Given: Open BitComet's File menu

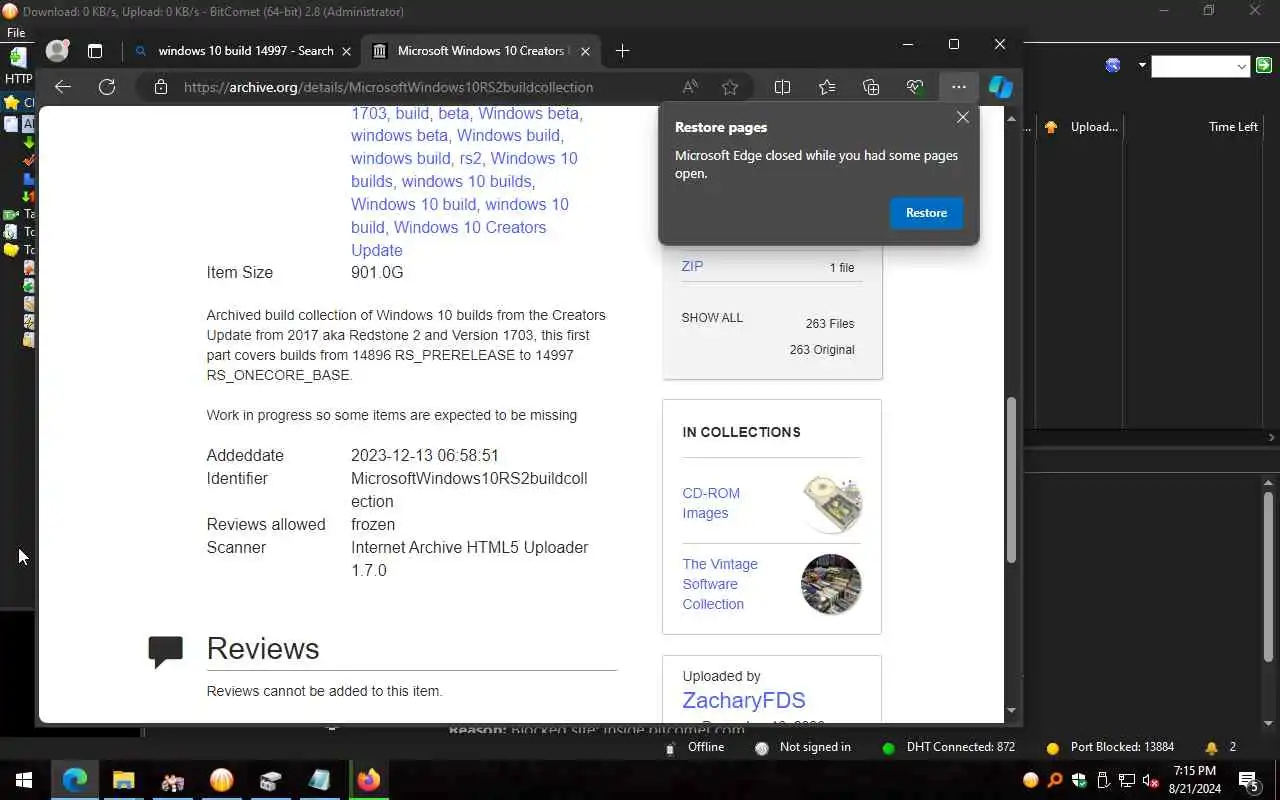Looking at the screenshot, I should click(x=16, y=33).
